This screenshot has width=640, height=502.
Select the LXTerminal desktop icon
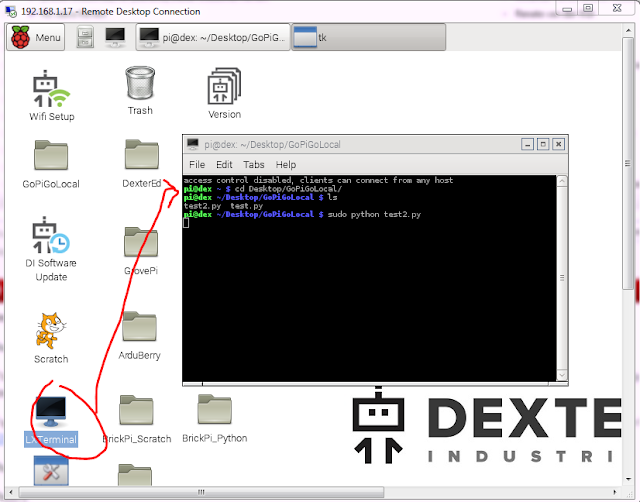(x=51, y=420)
